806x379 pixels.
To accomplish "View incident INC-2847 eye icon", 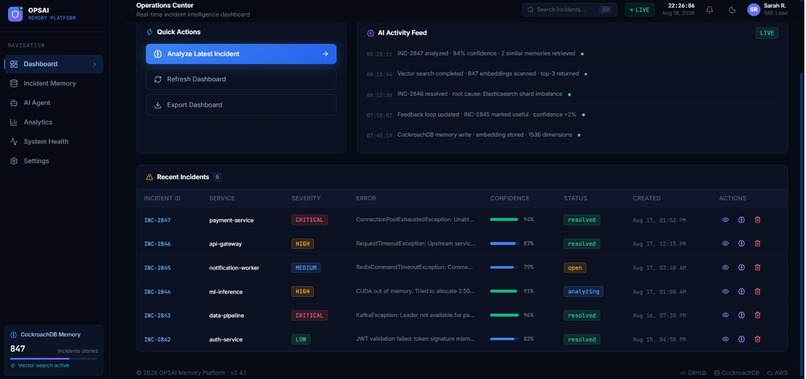I will pyautogui.click(x=725, y=220).
